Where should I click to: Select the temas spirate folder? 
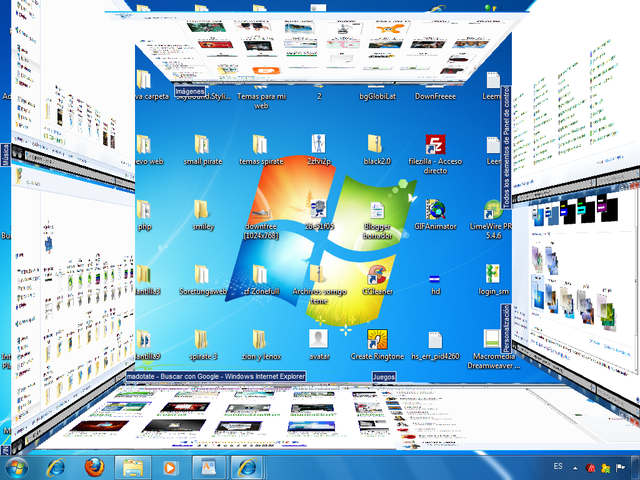click(261, 150)
